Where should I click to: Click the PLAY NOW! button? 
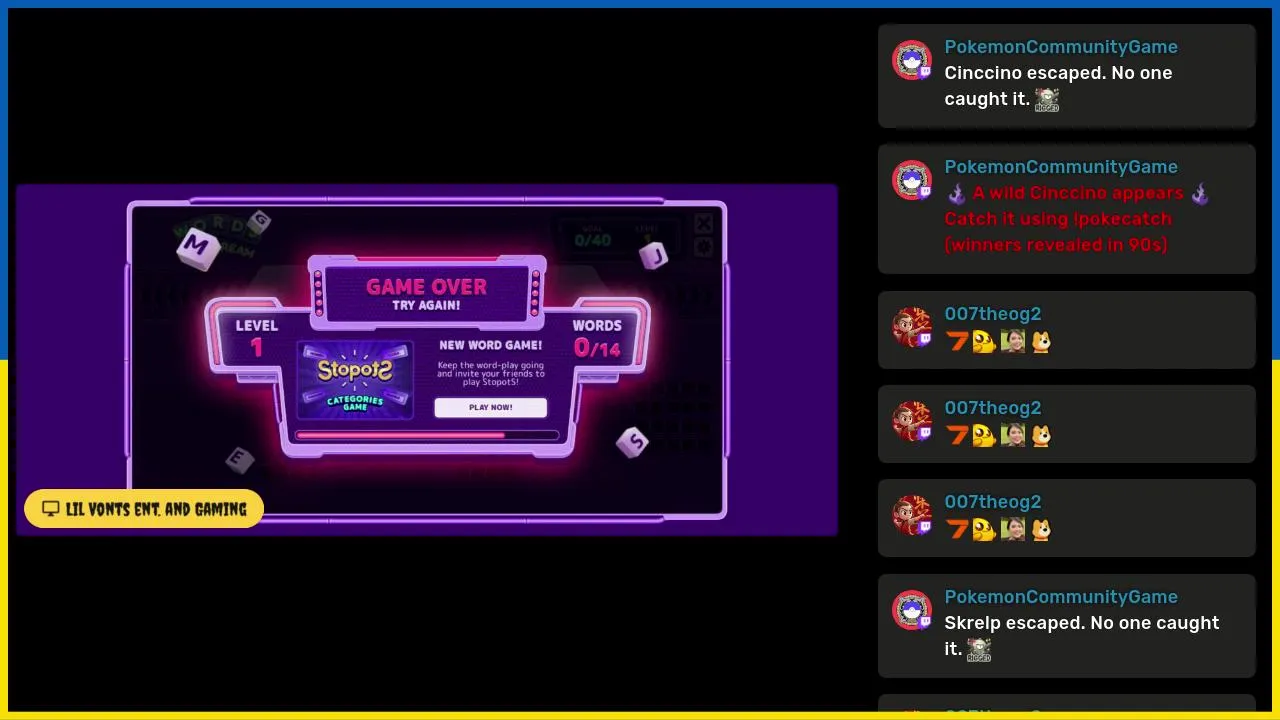490,407
